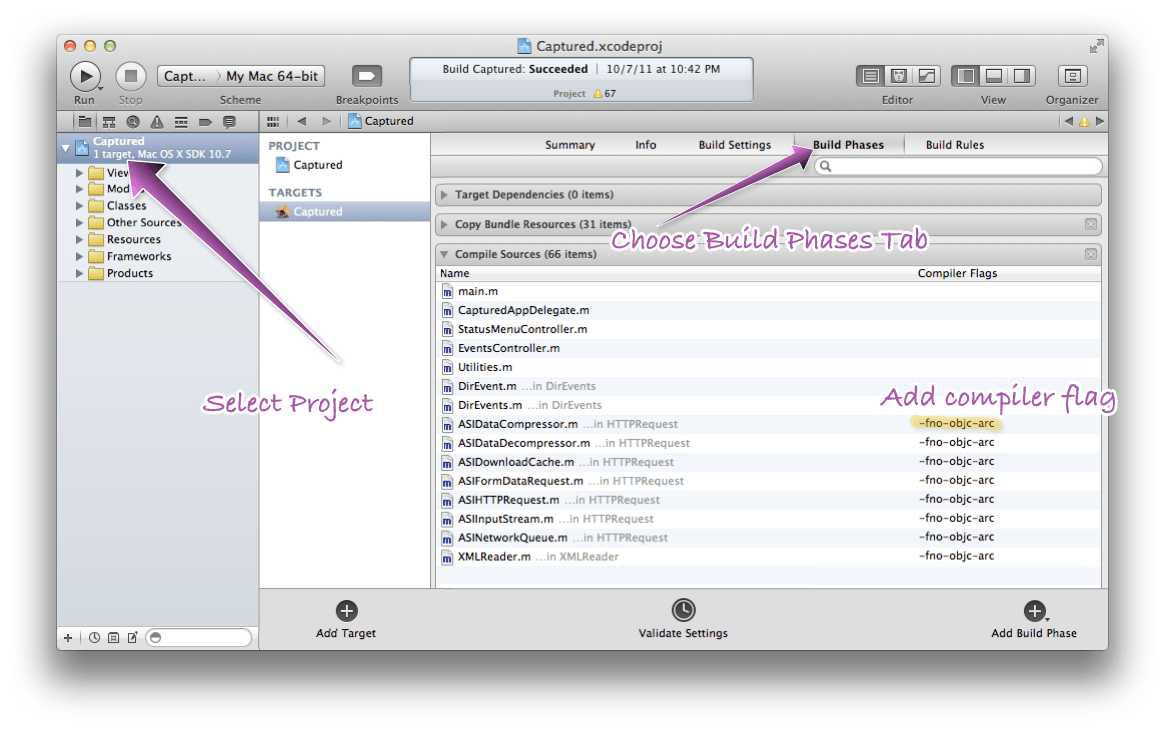Screen dimensions: 1165x729
Task: Expand the Products folder
Action: click(79, 273)
